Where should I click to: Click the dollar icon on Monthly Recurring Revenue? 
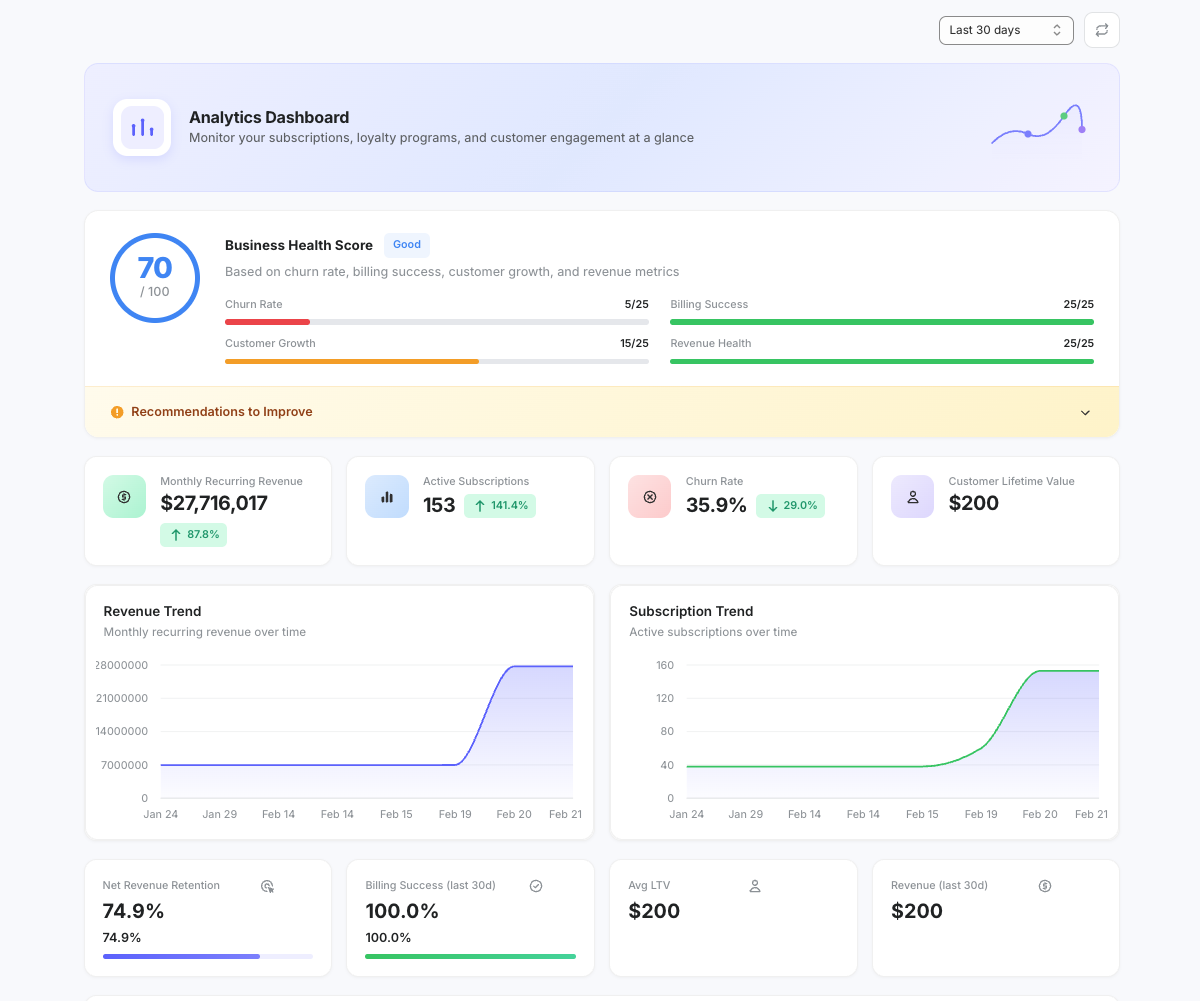pyautogui.click(x=124, y=497)
